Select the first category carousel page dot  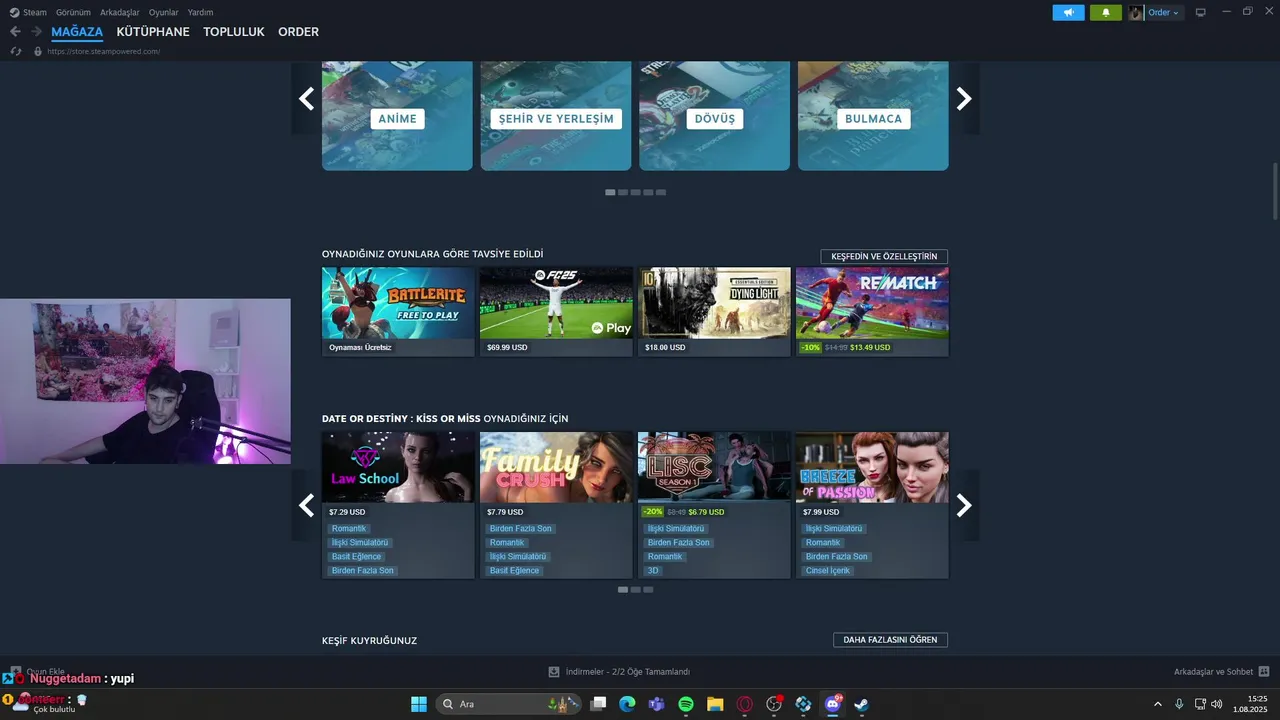click(x=610, y=192)
